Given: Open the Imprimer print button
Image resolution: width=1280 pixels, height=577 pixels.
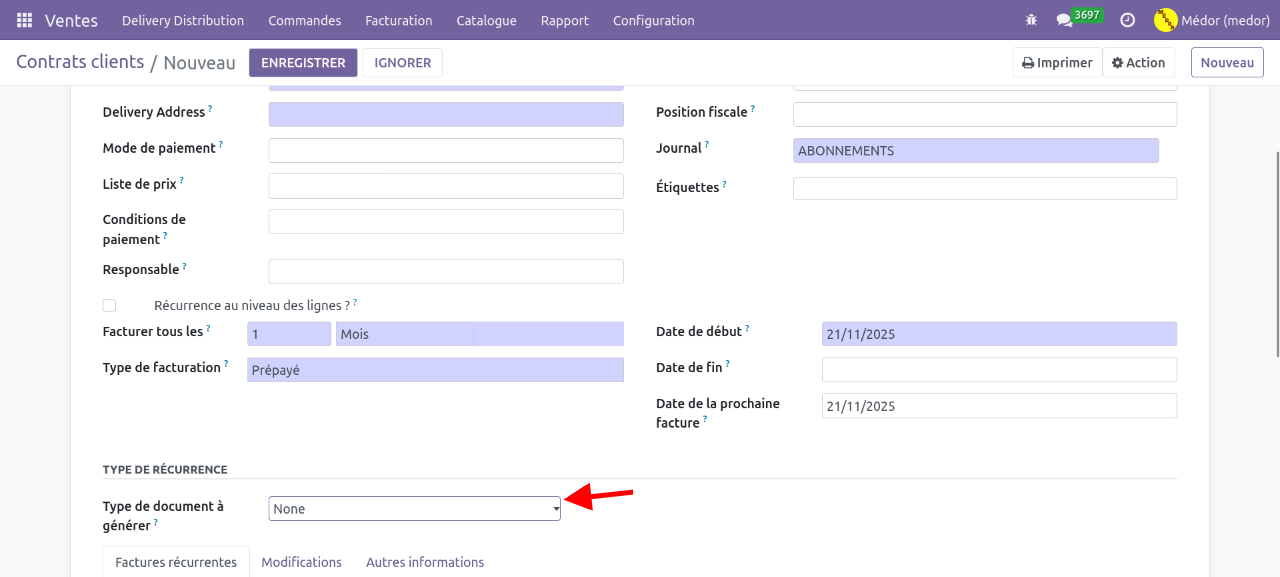Looking at the screenshot, I should click(1057, 63).
